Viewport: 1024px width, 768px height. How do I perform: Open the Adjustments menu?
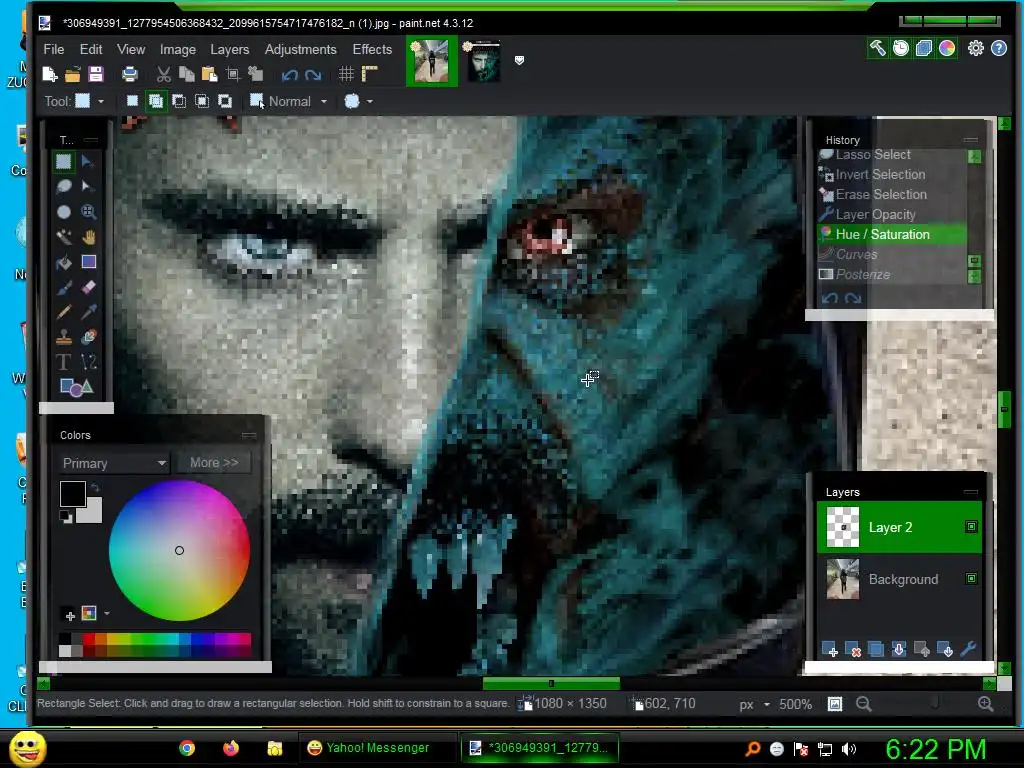(300, 50)
